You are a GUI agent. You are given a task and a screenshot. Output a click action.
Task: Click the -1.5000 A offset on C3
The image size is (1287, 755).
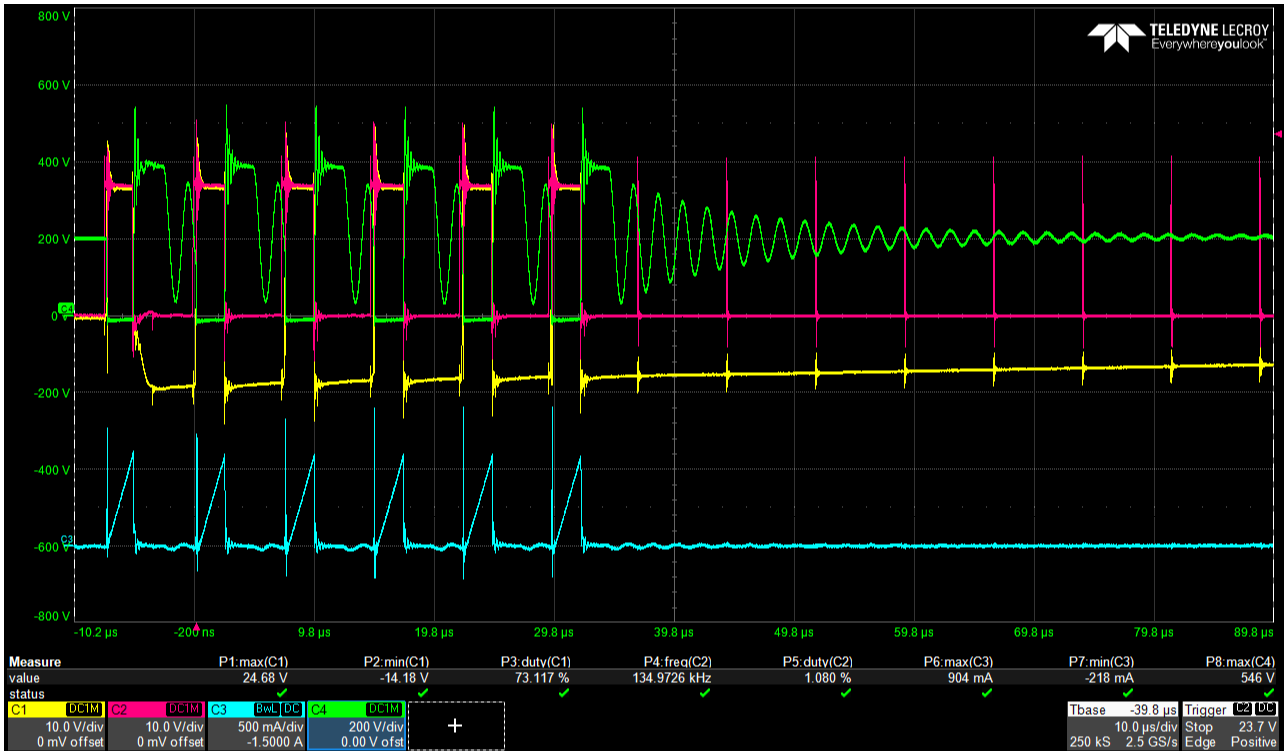tap(275, 741)
